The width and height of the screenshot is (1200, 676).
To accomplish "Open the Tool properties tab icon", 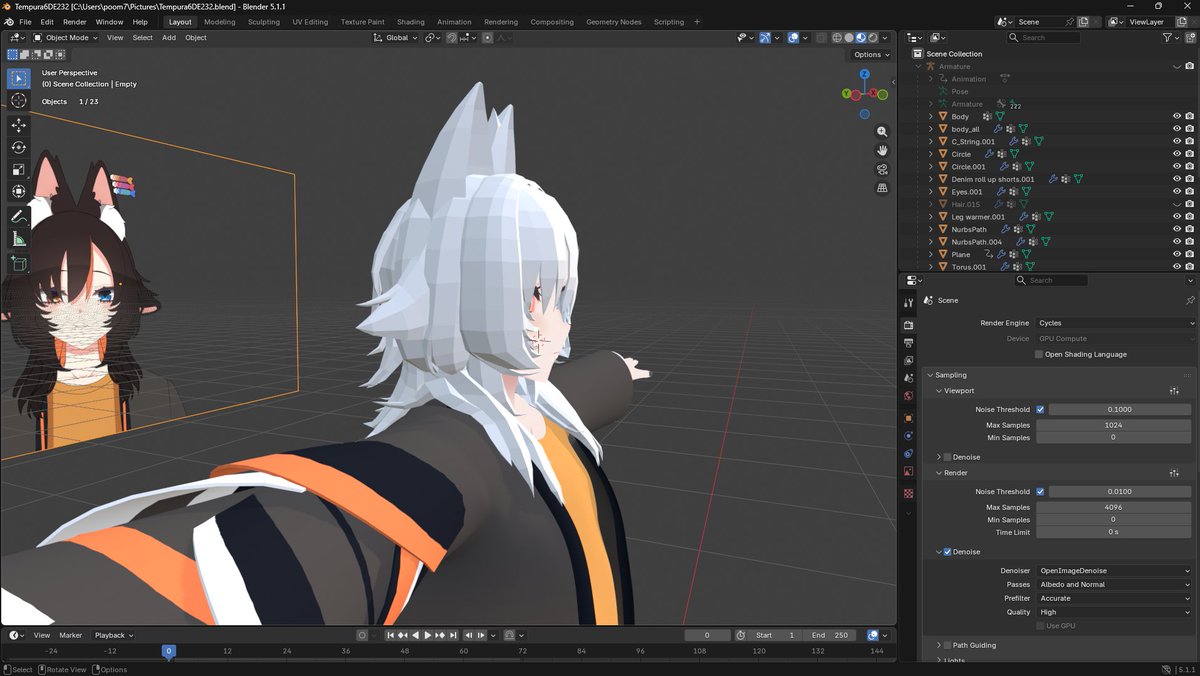I will (x=908, y=302).
